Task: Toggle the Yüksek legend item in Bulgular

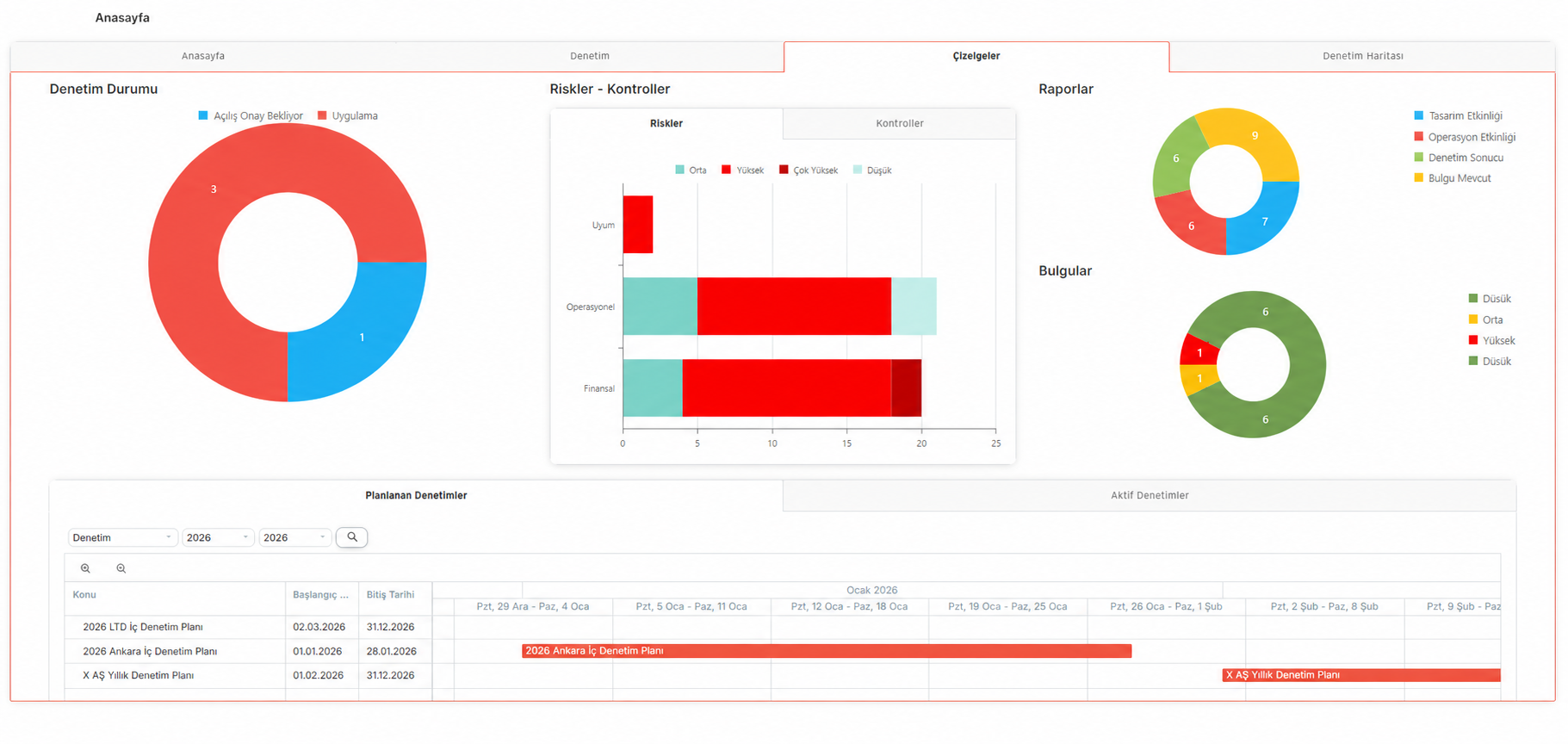Action: click(1491, 341)
